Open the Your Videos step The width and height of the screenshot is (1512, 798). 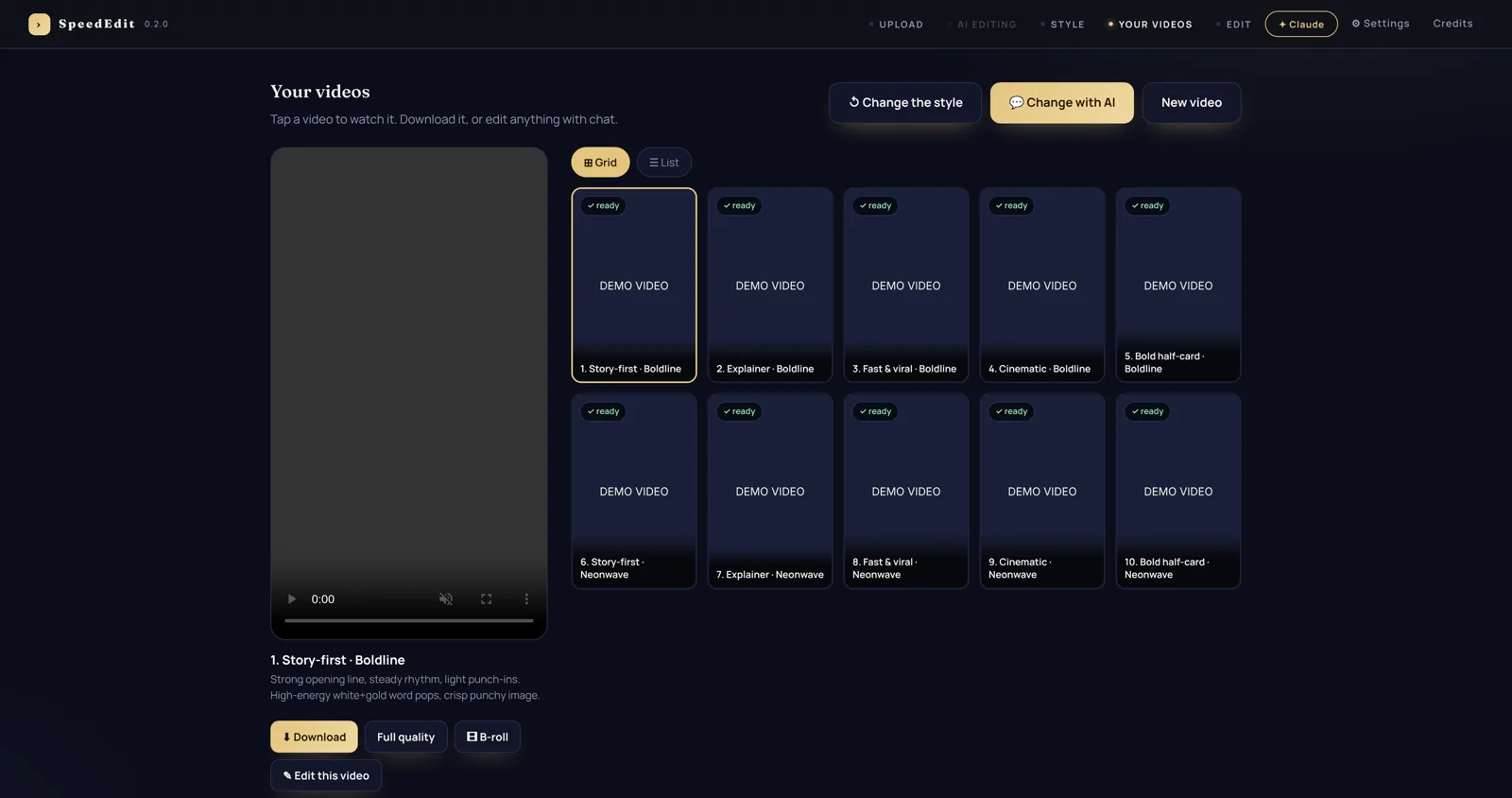click(1150, 25)
